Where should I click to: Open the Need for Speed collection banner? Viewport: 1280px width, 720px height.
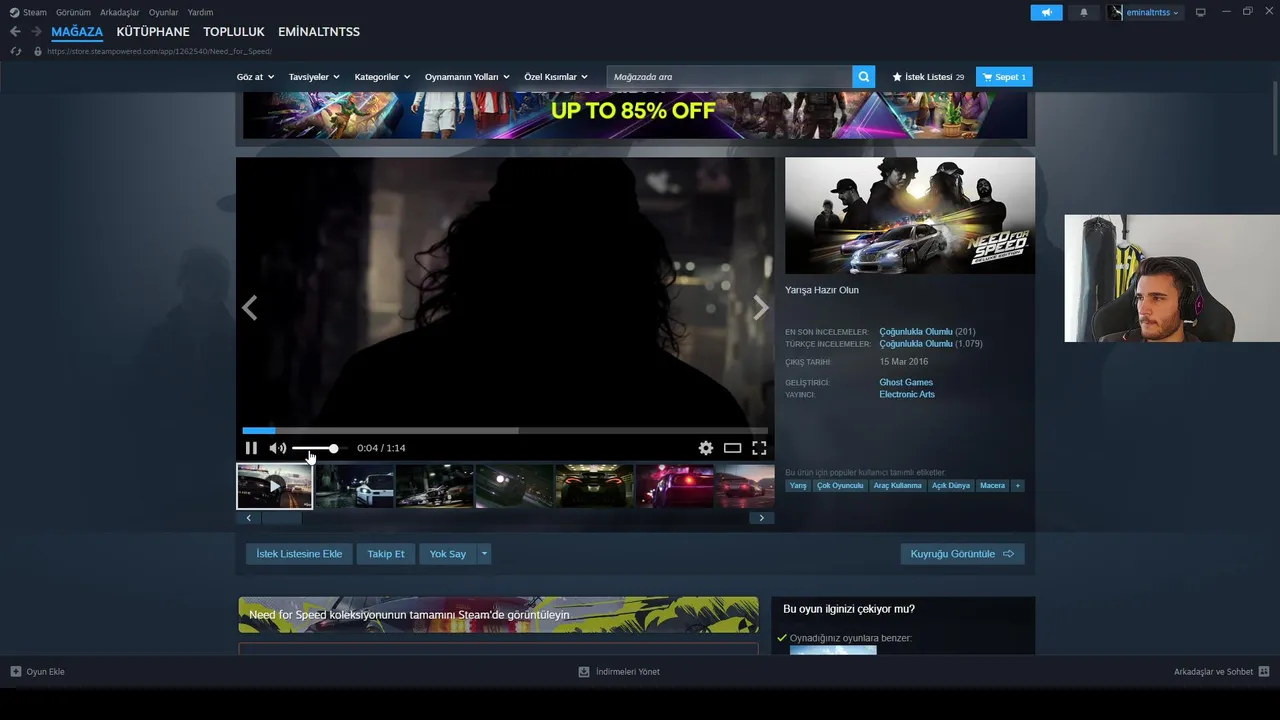click(498, 615)
